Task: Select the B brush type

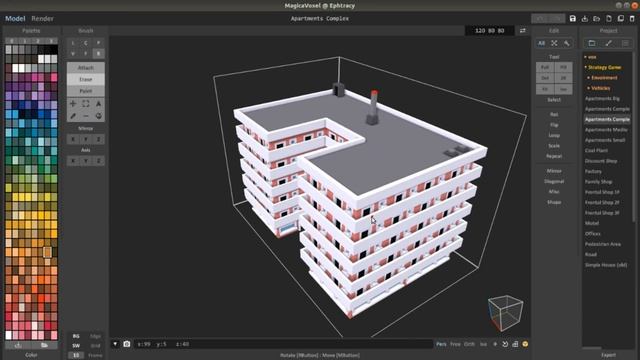Action: click(98, 53)
